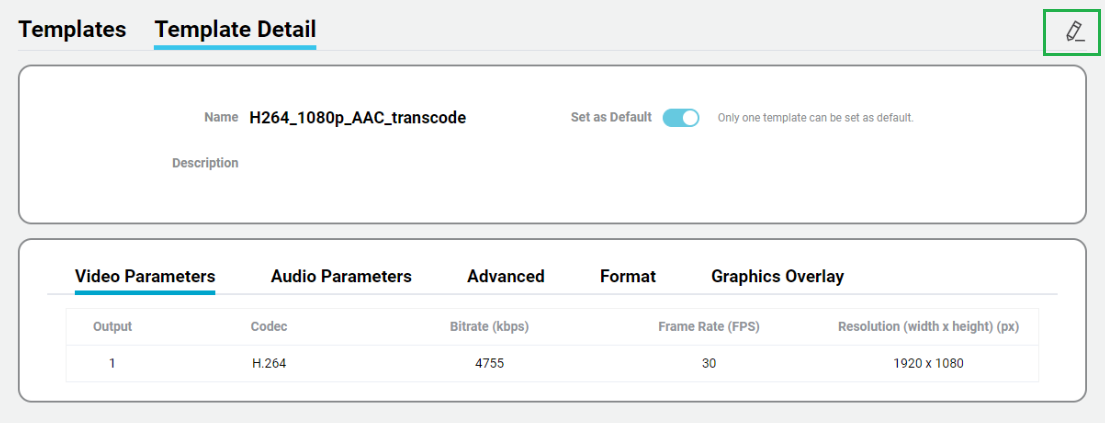Click the Output column header
The height and width of the screenshot is (423, 1105).
(x=112, y=326)
